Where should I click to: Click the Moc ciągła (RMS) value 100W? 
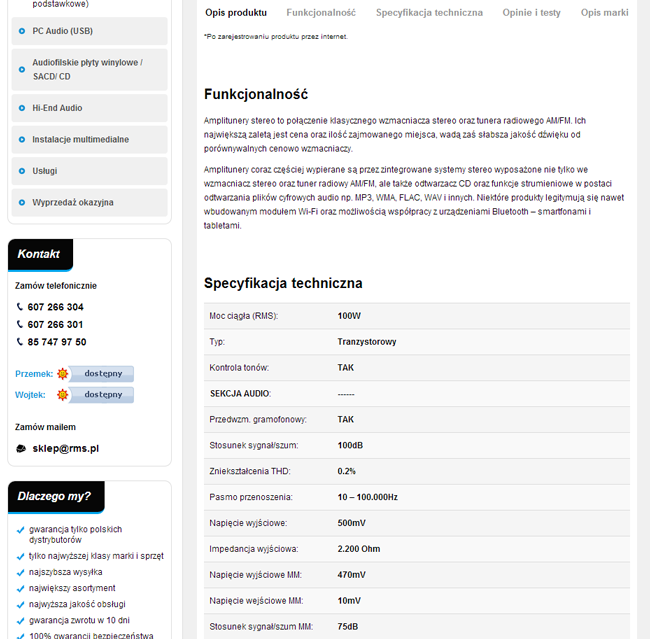(x=349, y=316)
